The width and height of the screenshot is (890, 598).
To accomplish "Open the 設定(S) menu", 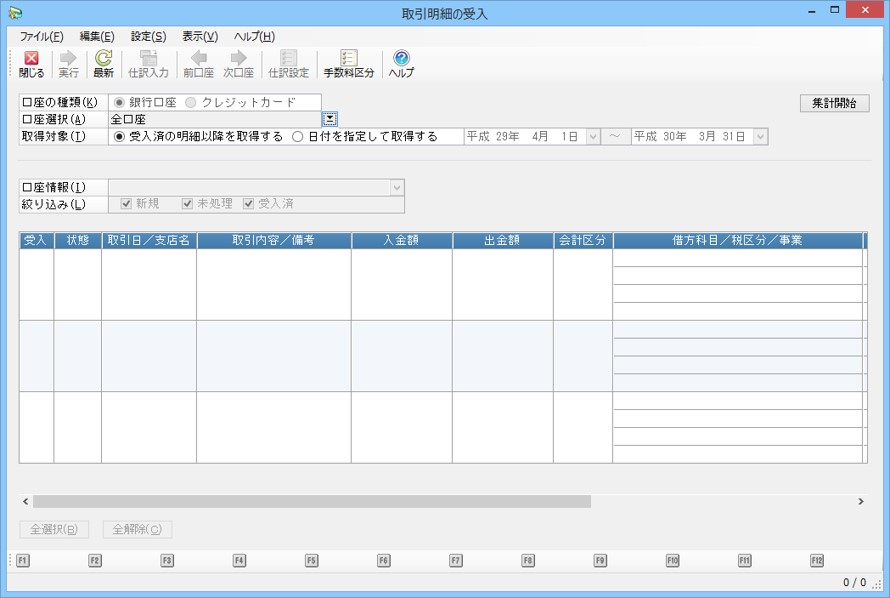I will (148, 36).
